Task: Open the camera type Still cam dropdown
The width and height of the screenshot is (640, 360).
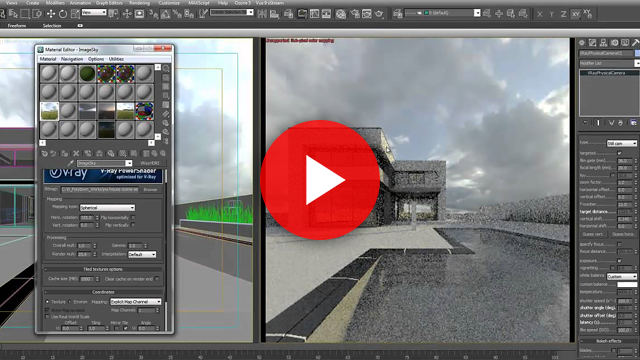Action: (x=622, y=143)
